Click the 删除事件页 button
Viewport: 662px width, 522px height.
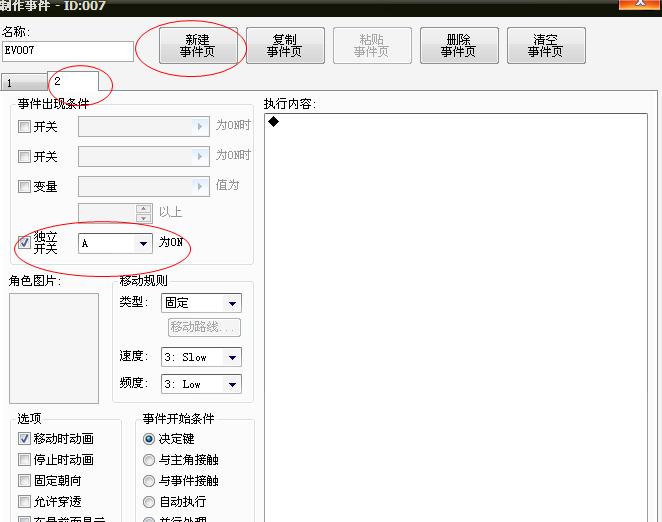pos(459,46)
